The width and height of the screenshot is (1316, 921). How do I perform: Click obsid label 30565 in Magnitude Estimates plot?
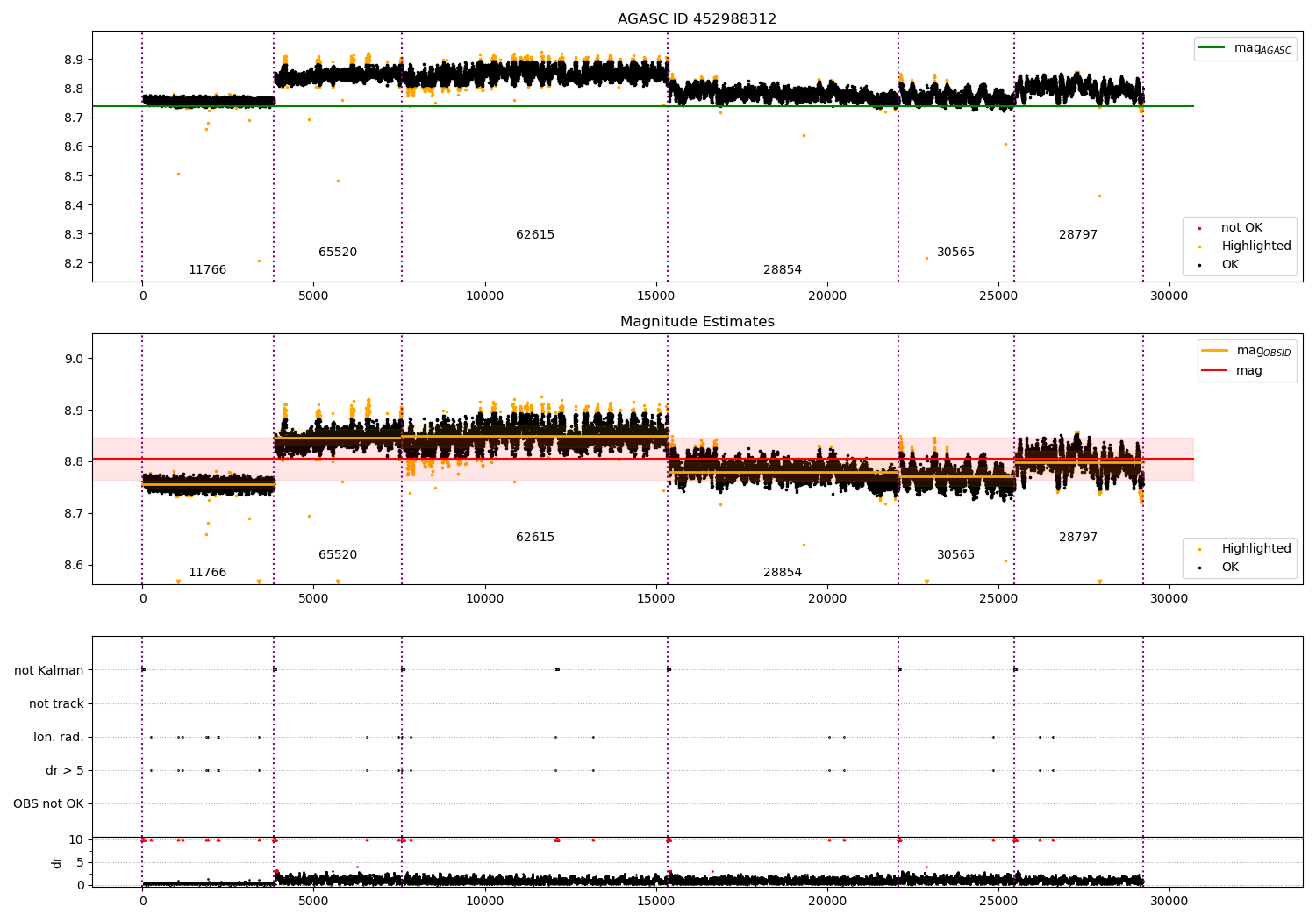click(x=955, y=555)
